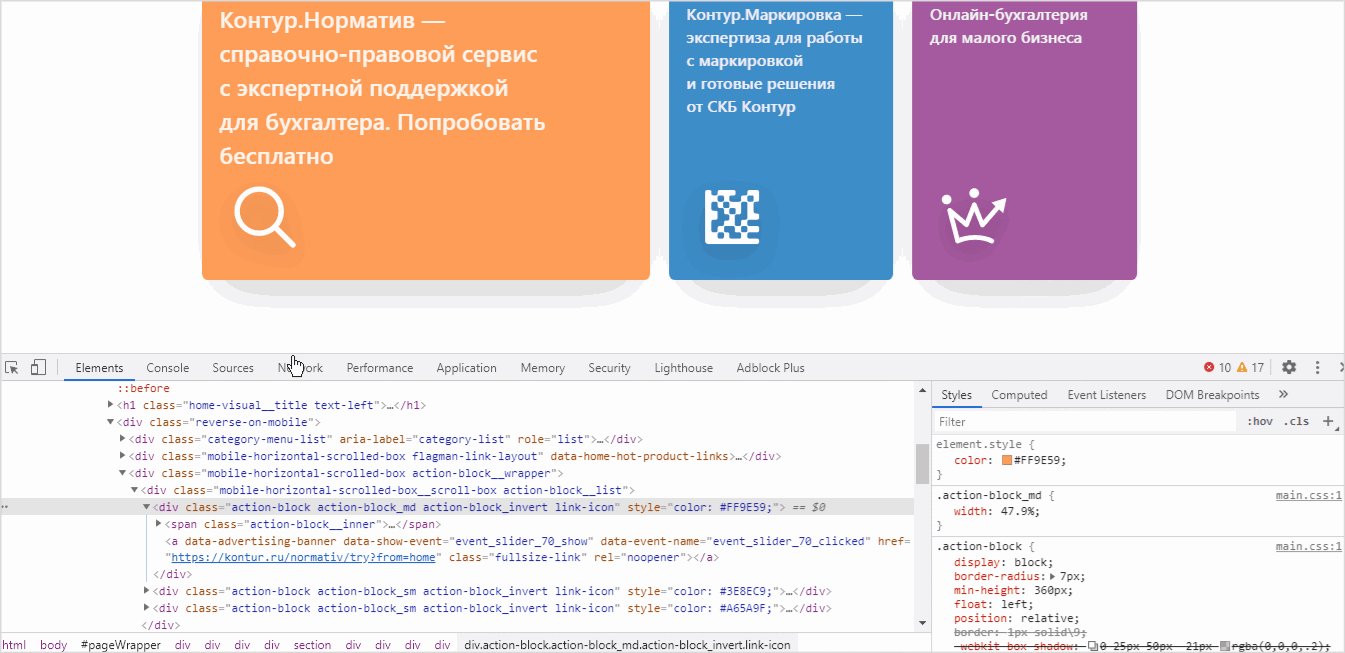Open the Memory tab
Viewport: 1345px width, 653px height.
[x=543, y=368]
